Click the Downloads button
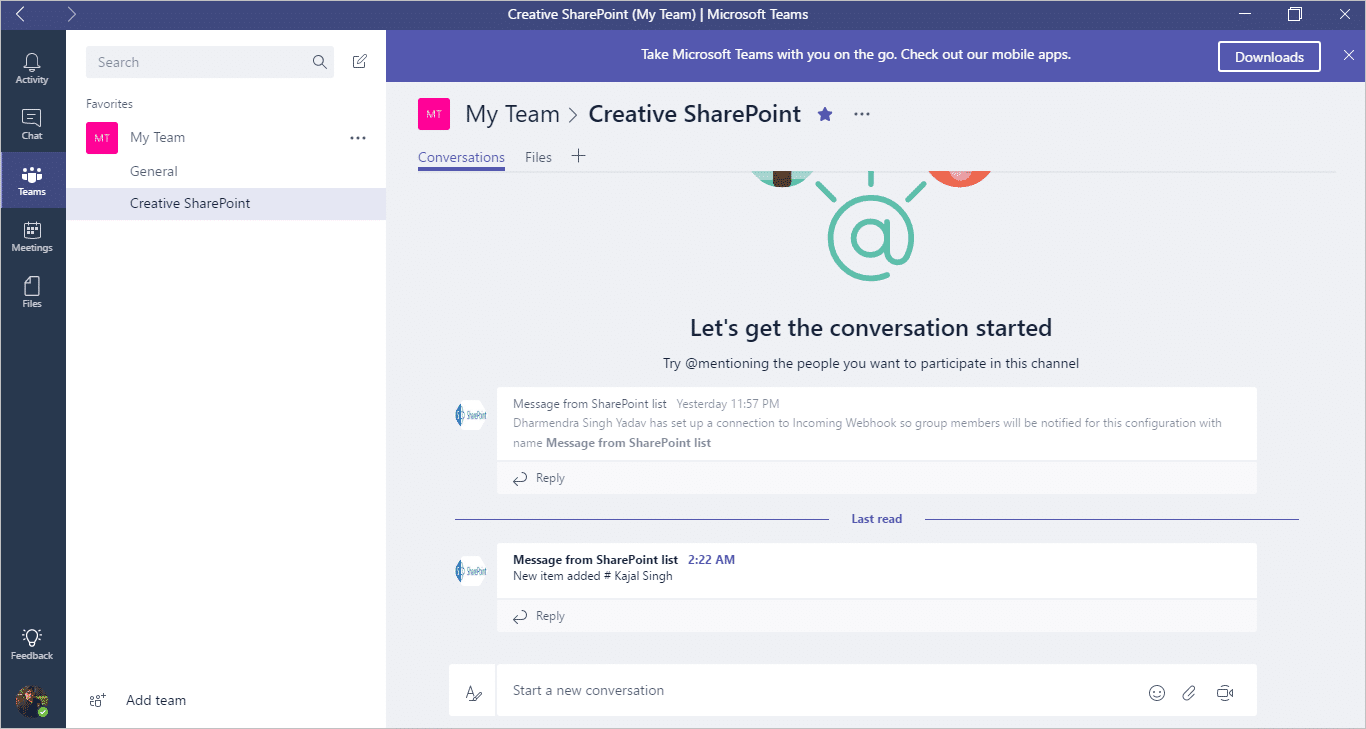The image size is (1366, 729). click(1269, 57)
